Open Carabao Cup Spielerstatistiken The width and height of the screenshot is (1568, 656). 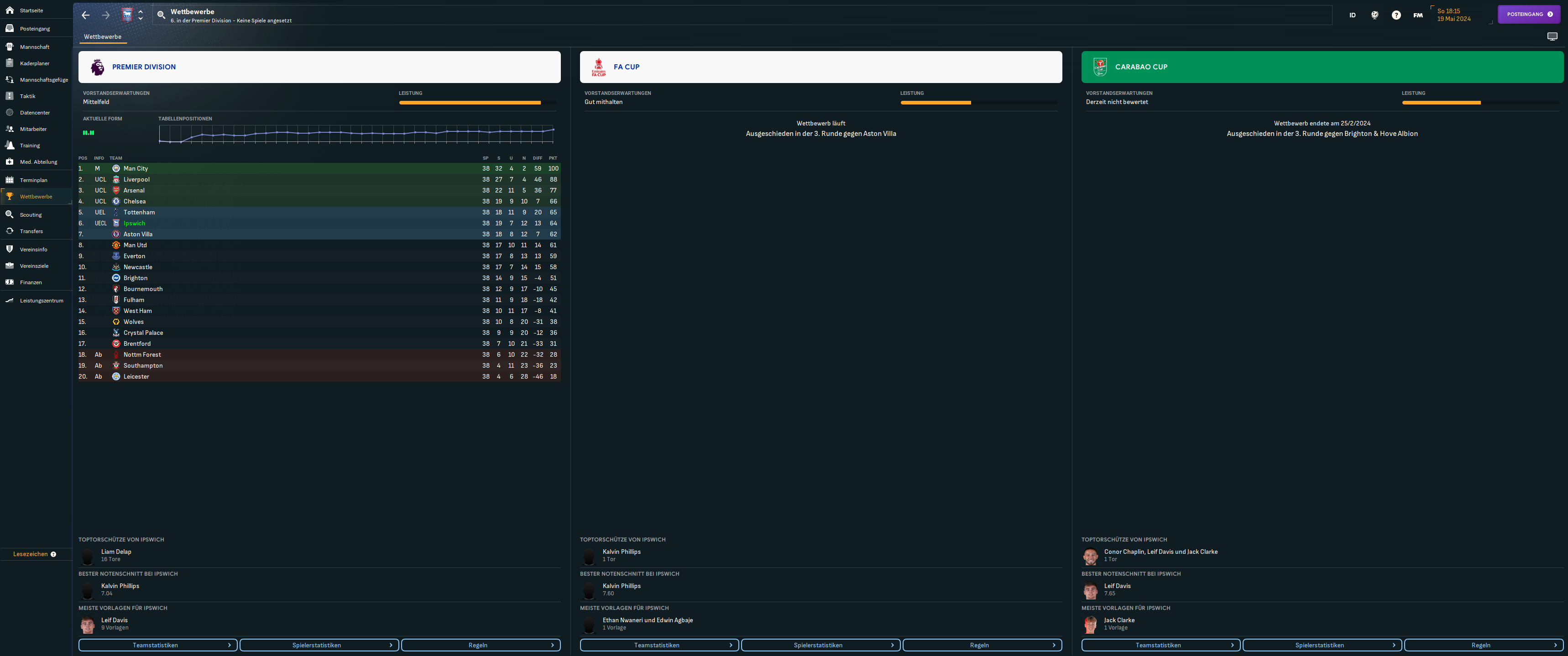coord(1322,645)
